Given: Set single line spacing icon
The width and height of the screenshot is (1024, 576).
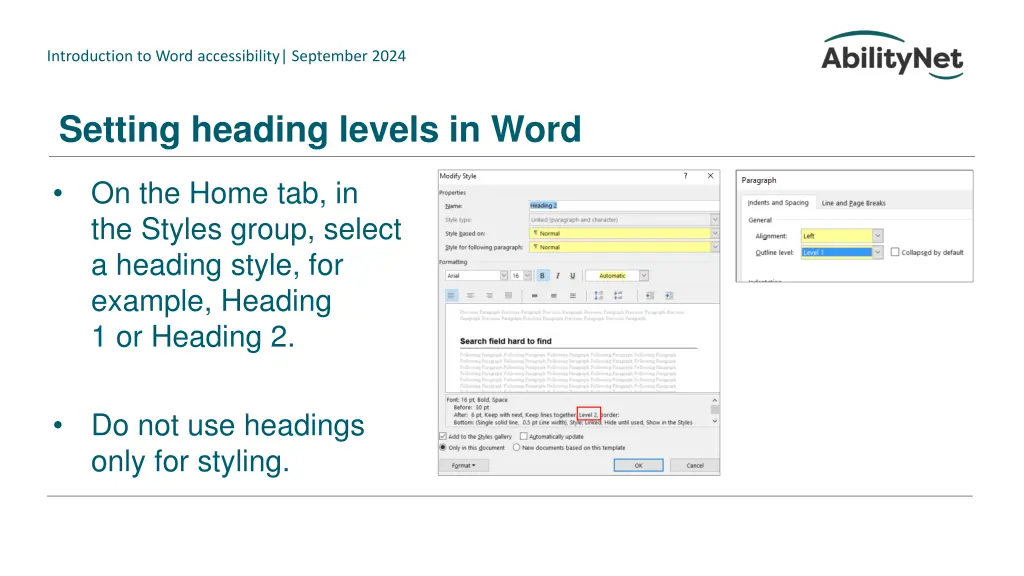Looking at the screenshot, I should point(534,296).
